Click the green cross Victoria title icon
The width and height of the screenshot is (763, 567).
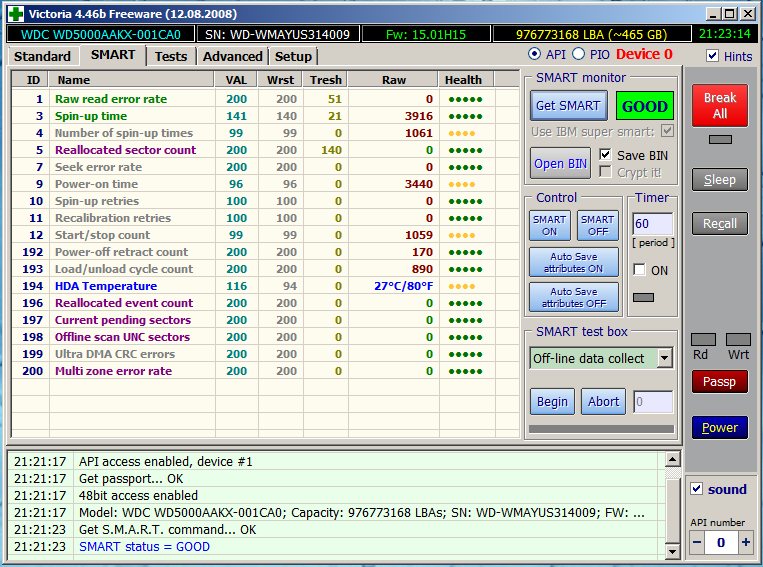(x=15, y=13)
